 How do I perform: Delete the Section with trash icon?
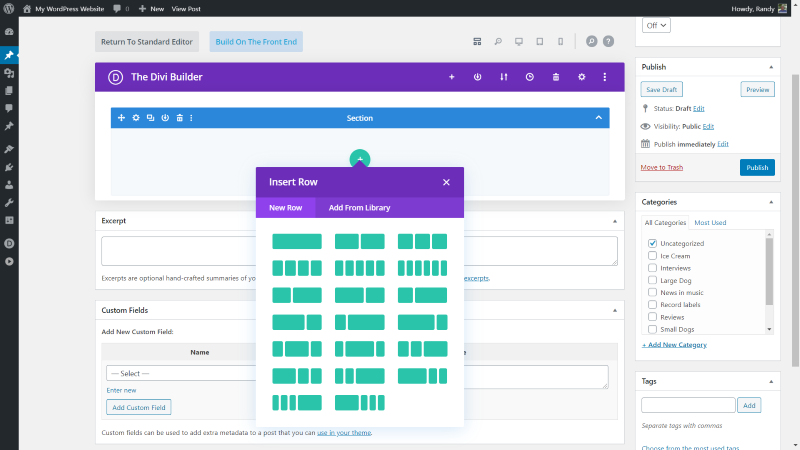point(180,118)
